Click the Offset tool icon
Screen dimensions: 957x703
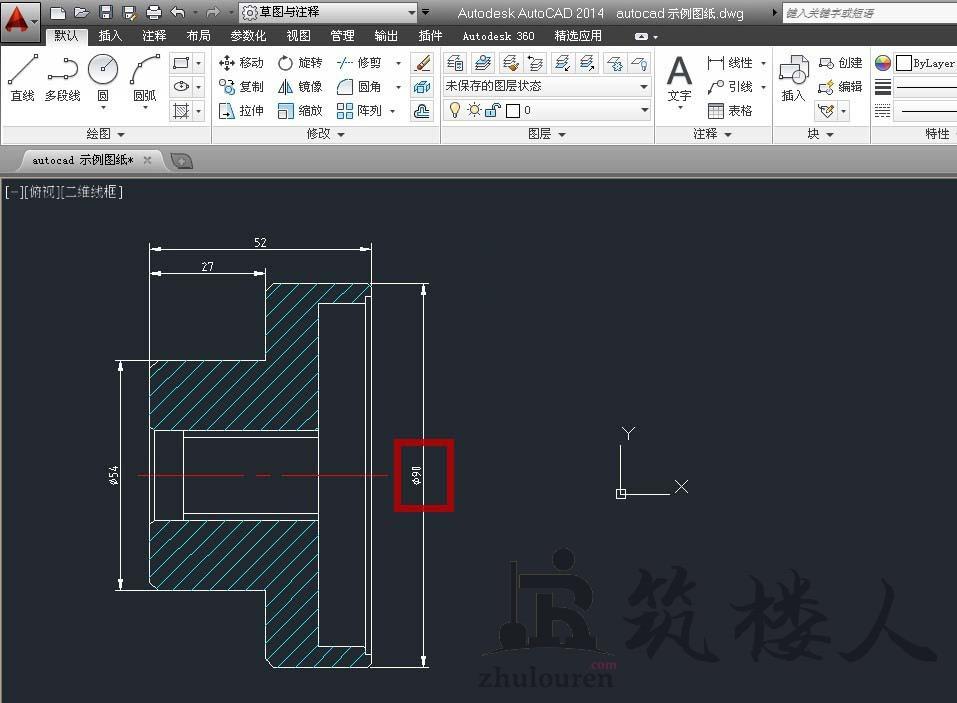(422, 111)
